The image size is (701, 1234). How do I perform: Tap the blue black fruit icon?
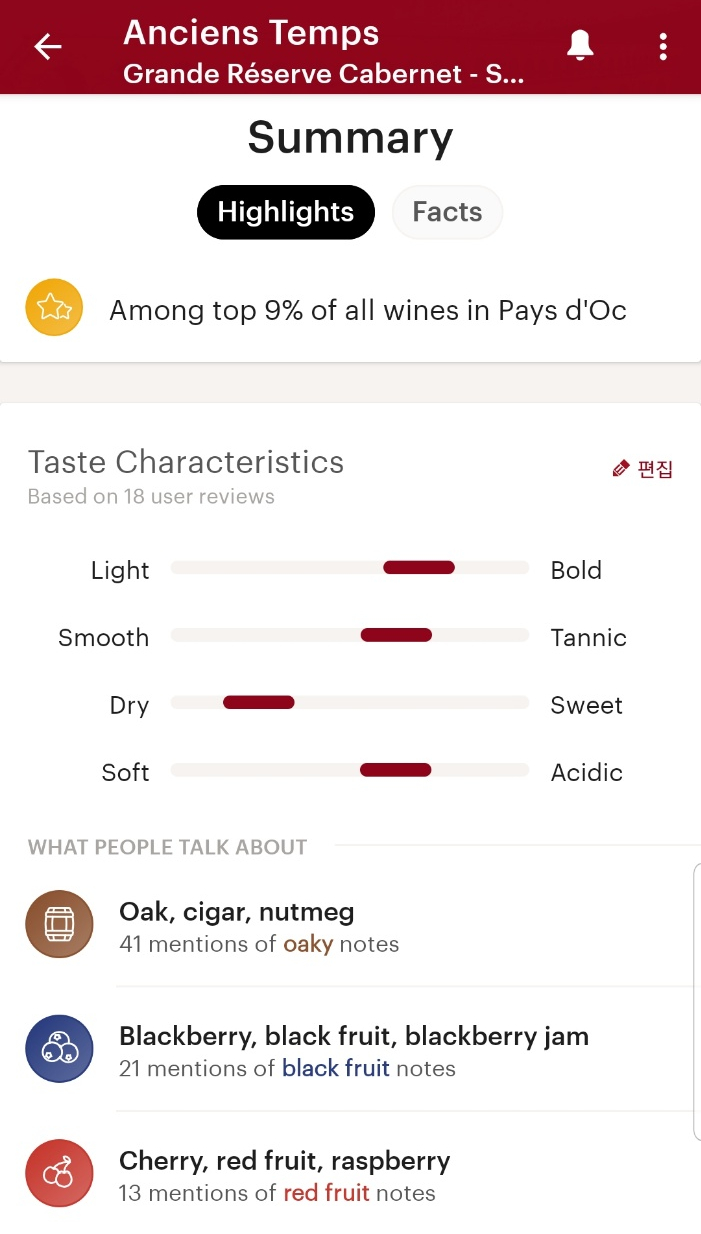[x=59, y=1049]
